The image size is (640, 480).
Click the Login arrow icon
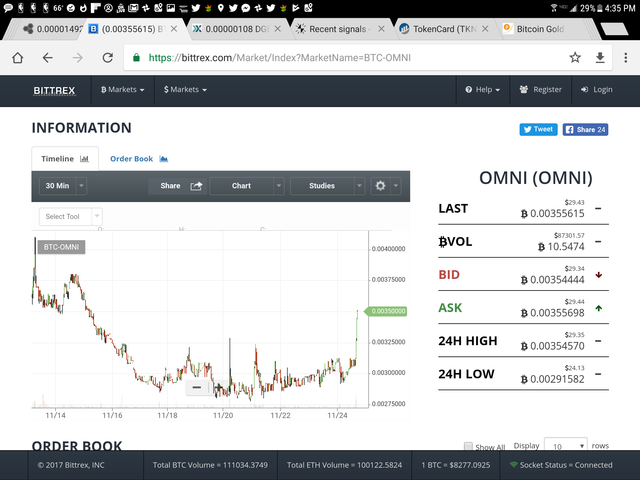[x=584, y=89]
